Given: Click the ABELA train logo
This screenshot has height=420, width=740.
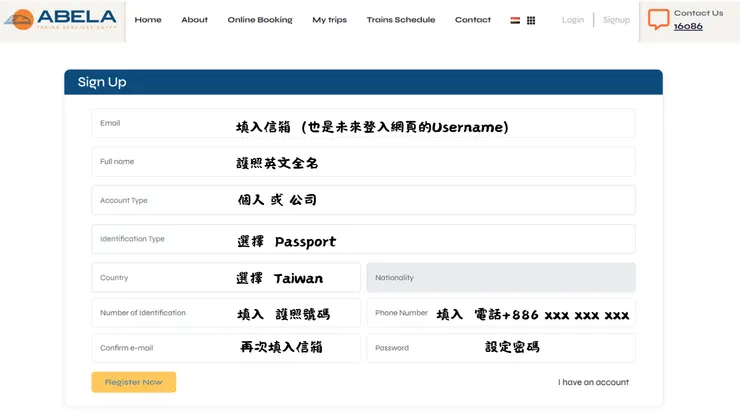Looking at the screenshot, I should [60, 20].
